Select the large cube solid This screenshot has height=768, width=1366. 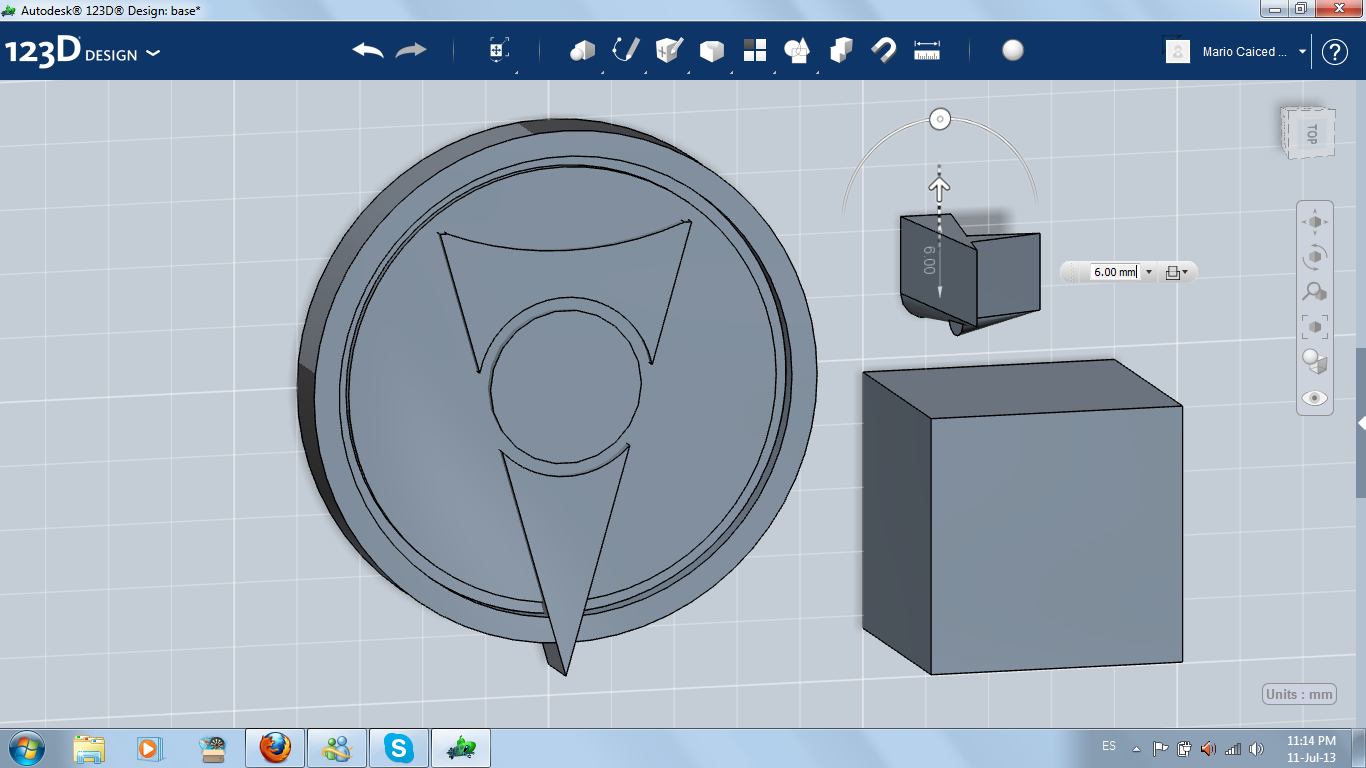tap(1023, 516)
